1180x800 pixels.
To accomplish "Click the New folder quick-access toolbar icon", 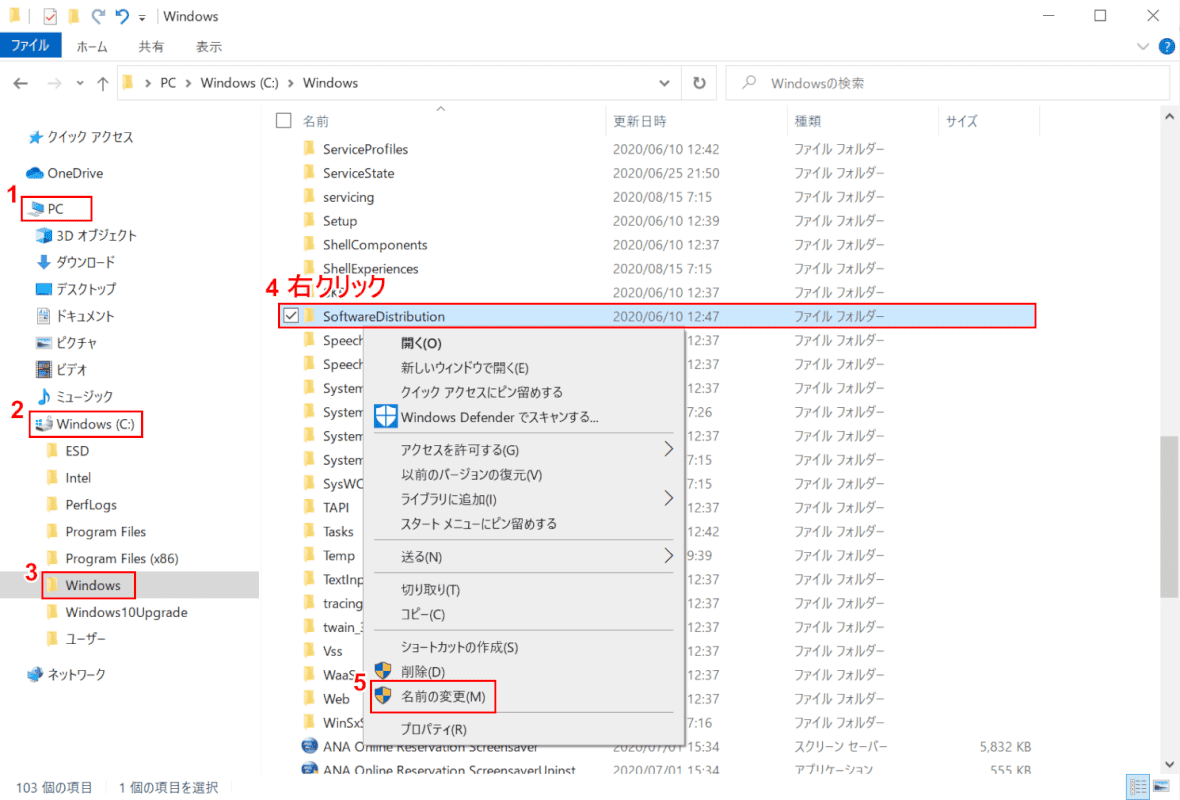I will (x=74, y=16).
